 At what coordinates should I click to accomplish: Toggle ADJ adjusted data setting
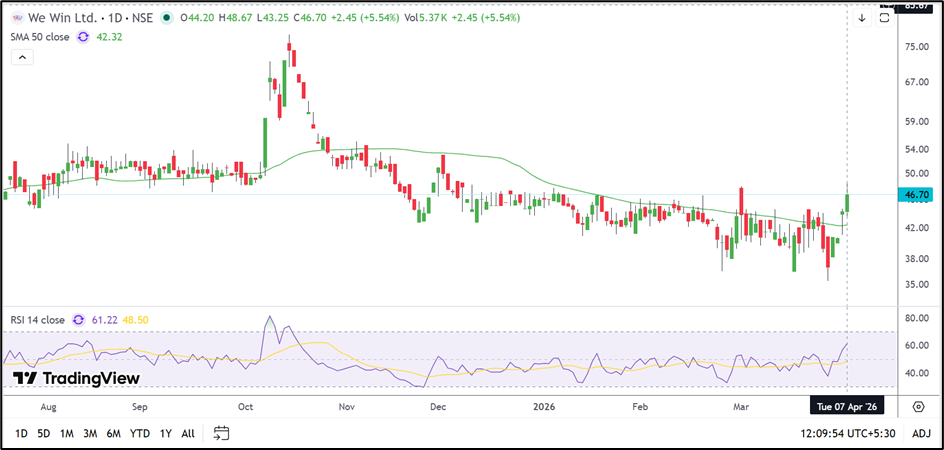coord(921,433)
